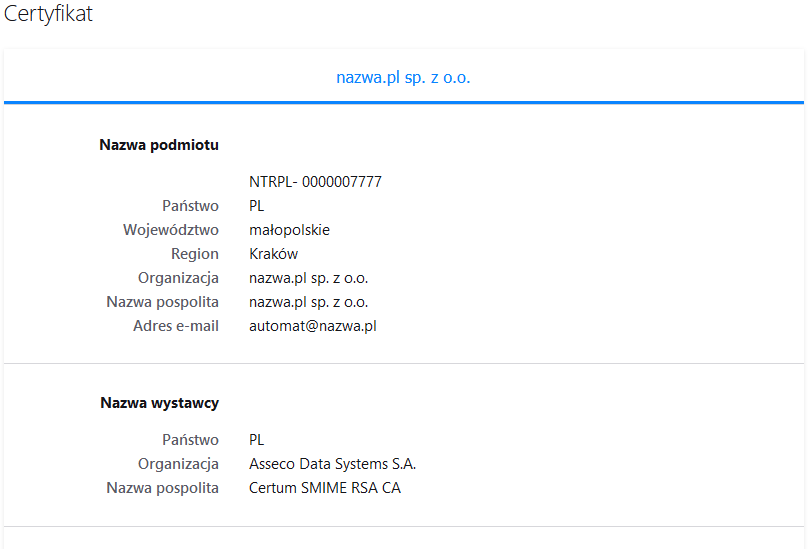The height and width of the screenshot is (549, 808).
Task: Select the małopolskie value
Action: [289, 230]
